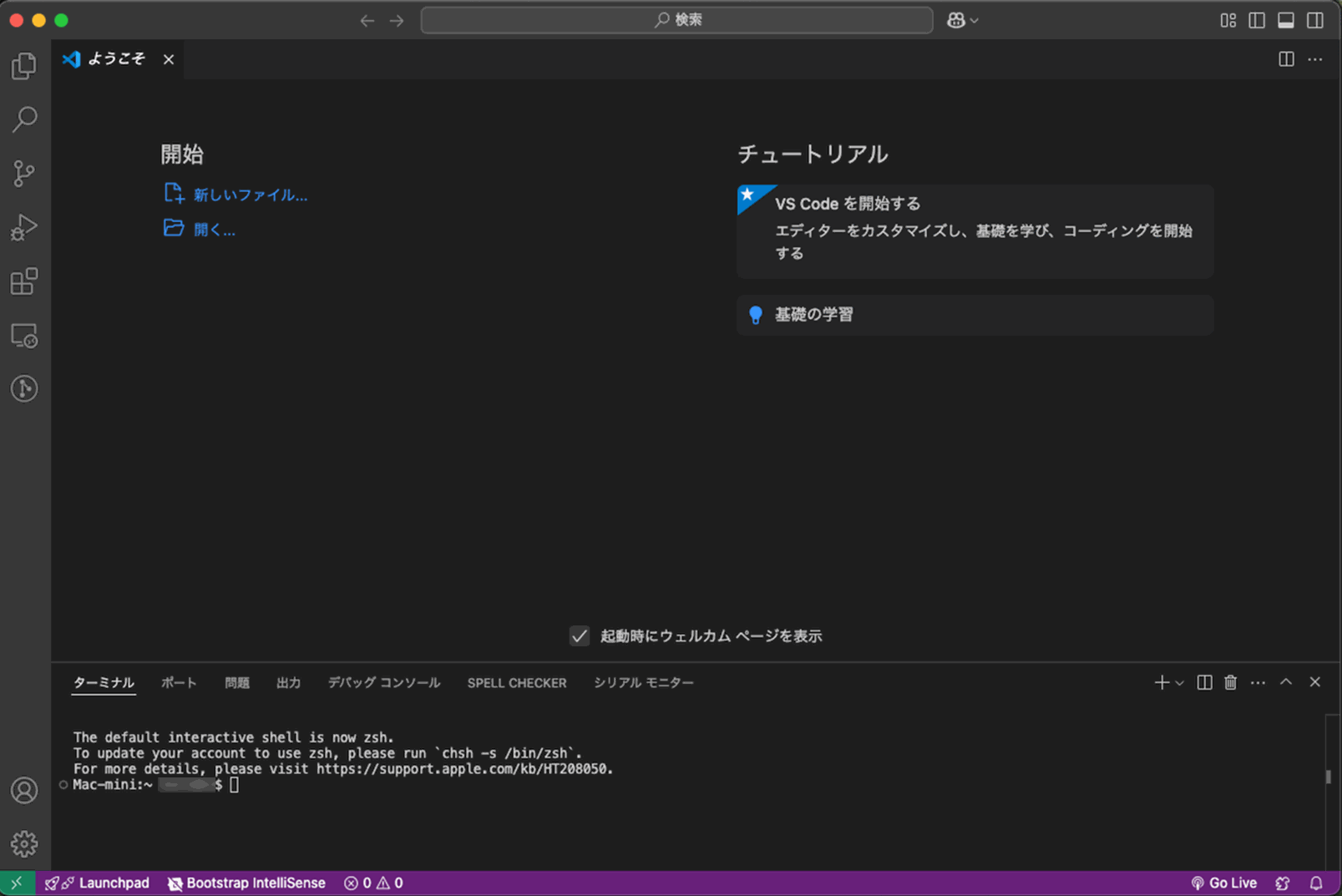Close the bottom panel
The image size is (1342, 896).
point(1315,682)
